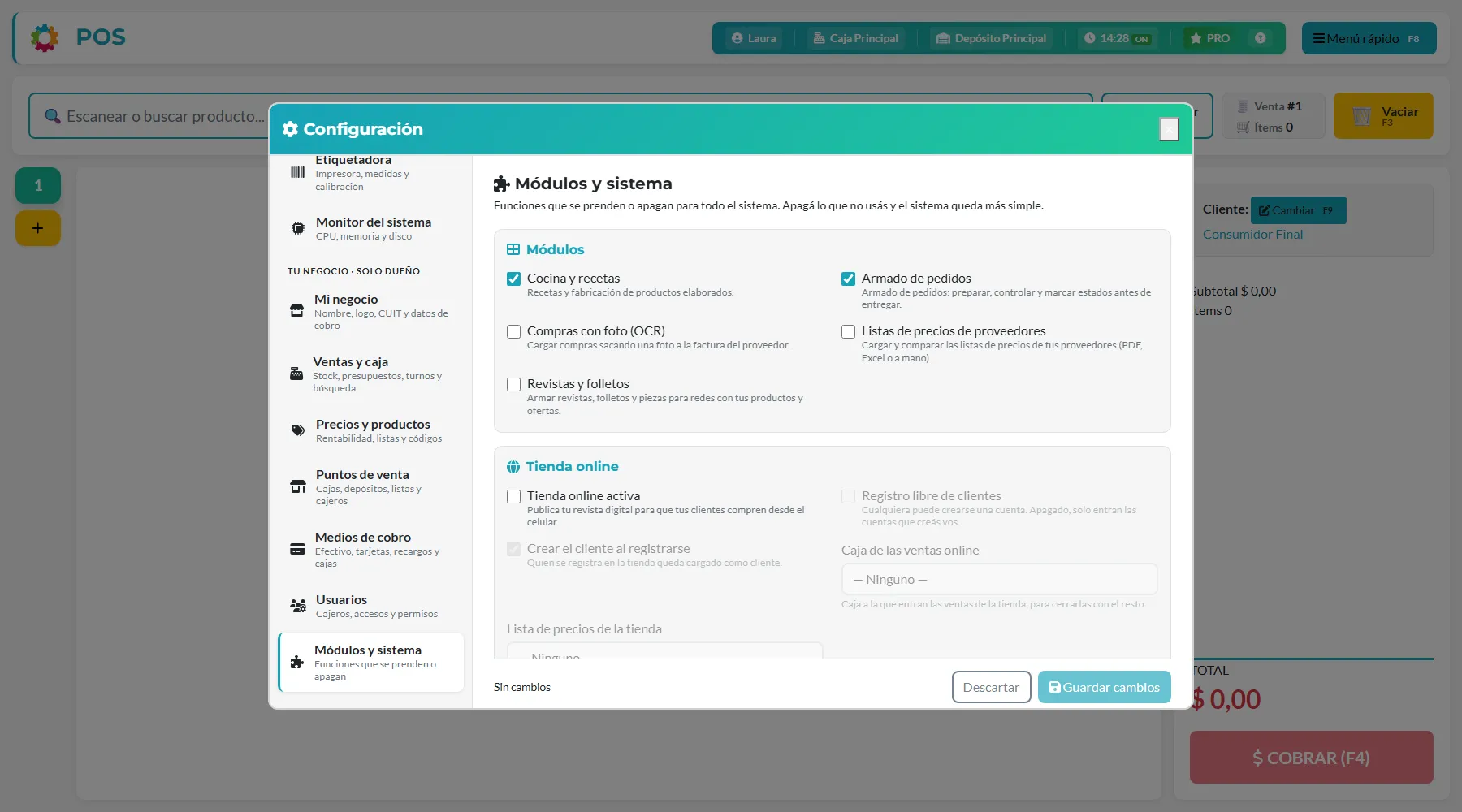Click the globe icon next to Tienda online

(513, 467)
